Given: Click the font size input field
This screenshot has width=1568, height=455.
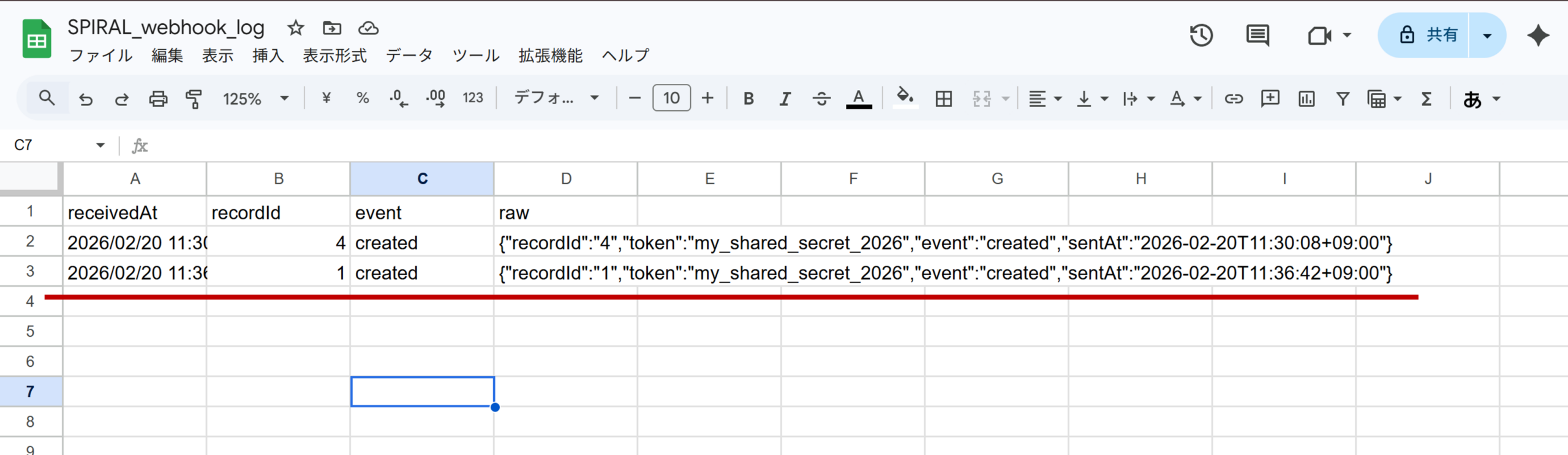Looking at the screenshot, I should pos(671,99).
